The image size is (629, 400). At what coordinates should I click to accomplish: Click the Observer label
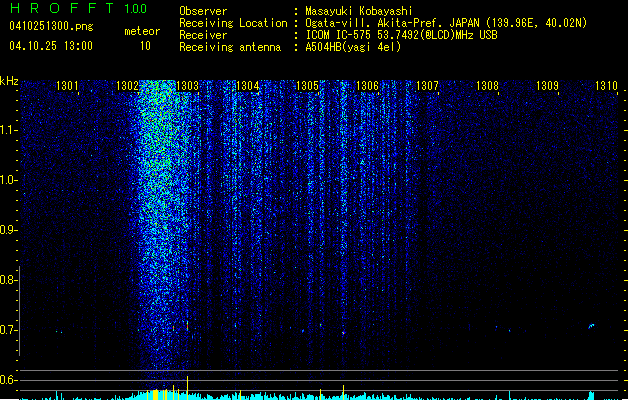[x=203, y=11]
